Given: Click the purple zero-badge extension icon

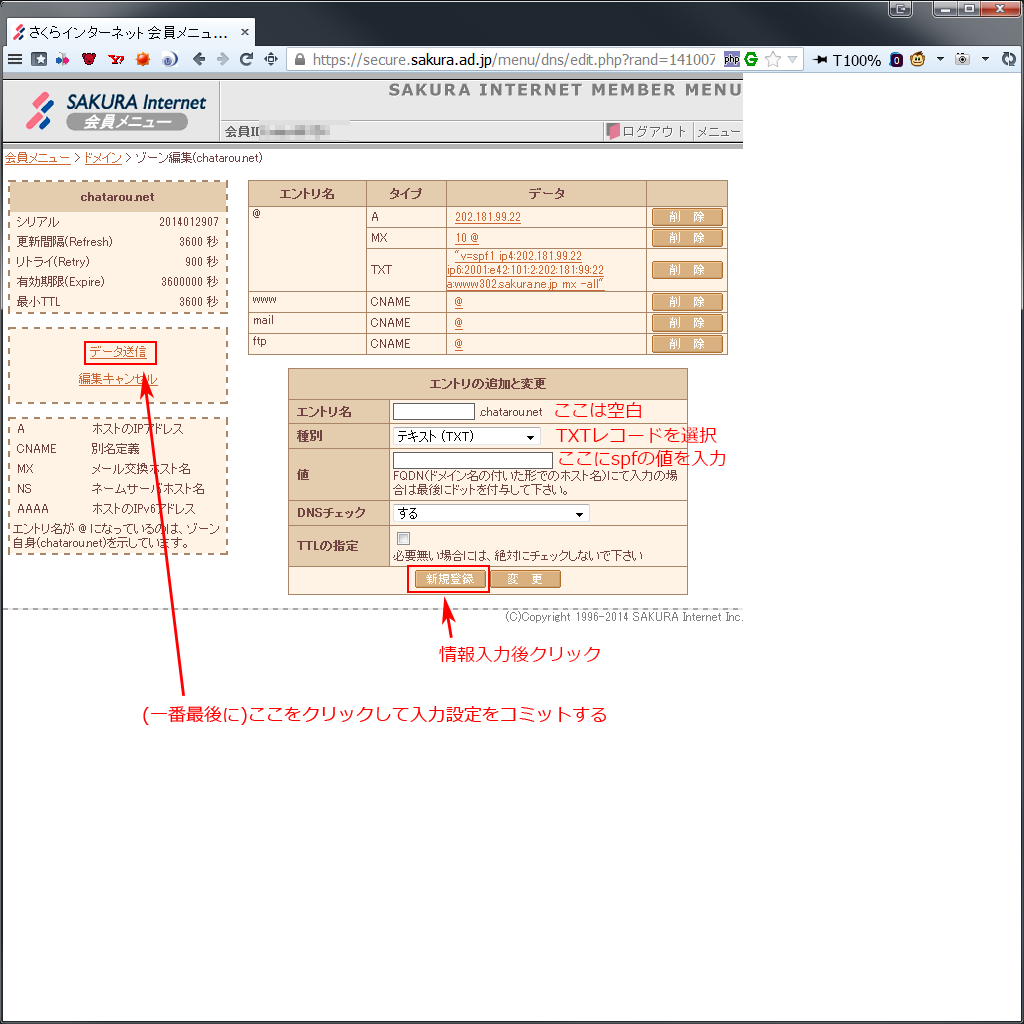Looking at the screenshot, I should (x=897, y=60).
